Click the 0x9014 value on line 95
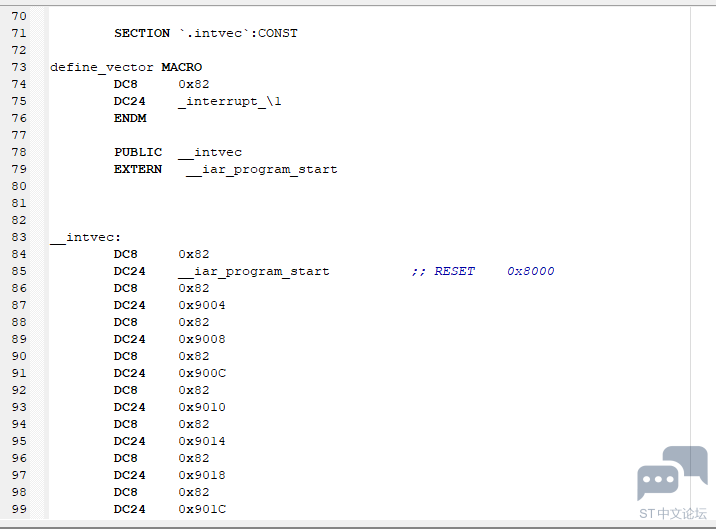This screenshot has width=716, height=529. [x=202, y=441]
